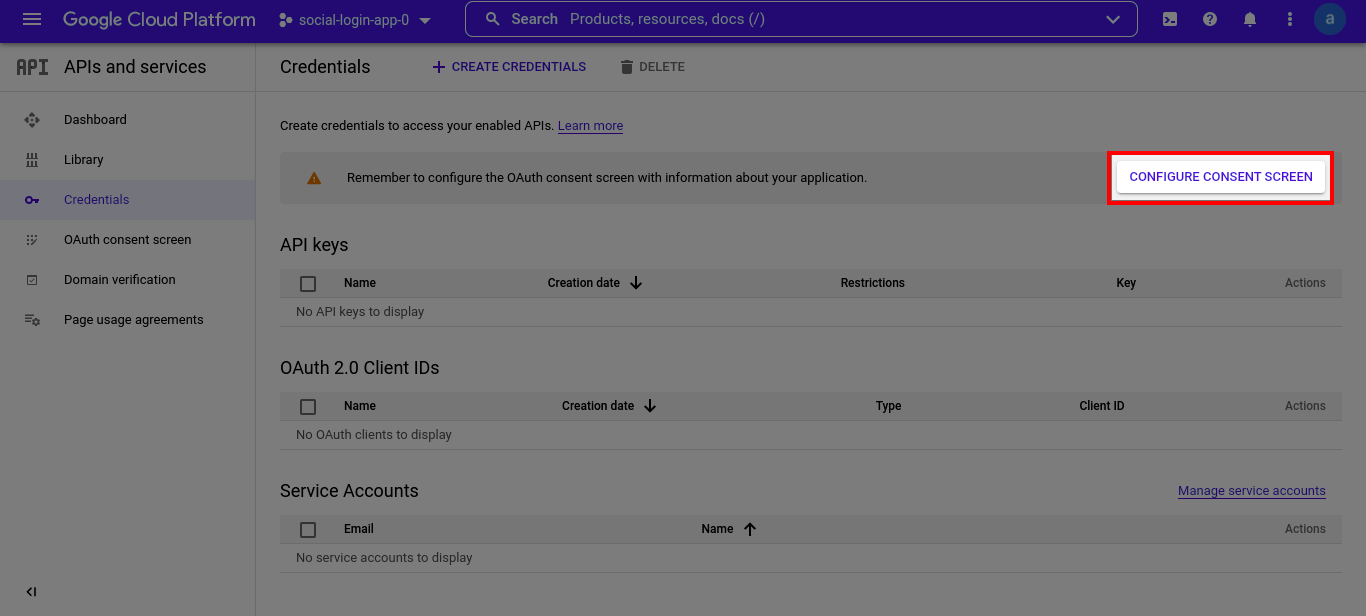Toggle the API keys select-all checkbox
Image resolution: width=1366 pixels, height=616 pixels.
click(x=308, y=284)
